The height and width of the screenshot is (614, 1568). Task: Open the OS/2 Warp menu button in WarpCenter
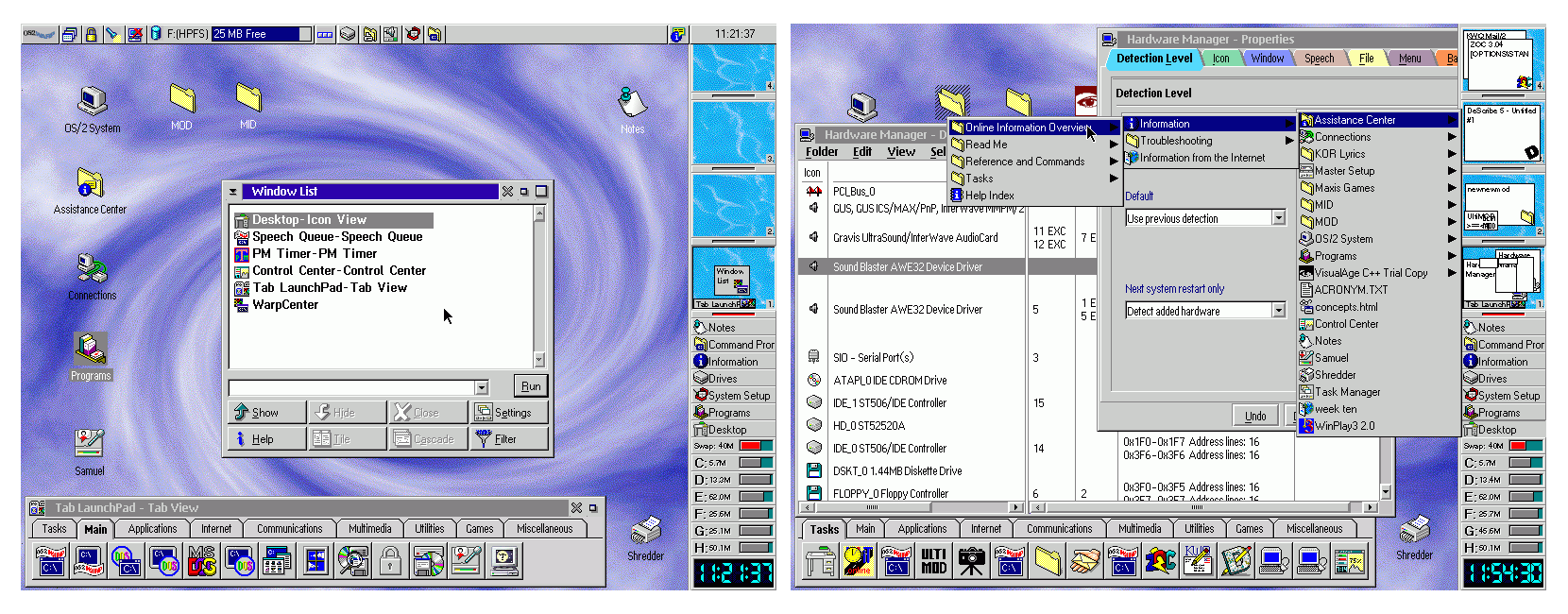(40, 34)
